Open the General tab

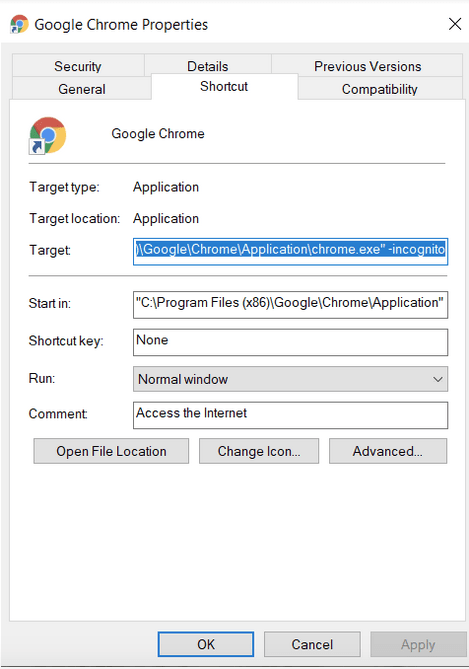point(82,89)
